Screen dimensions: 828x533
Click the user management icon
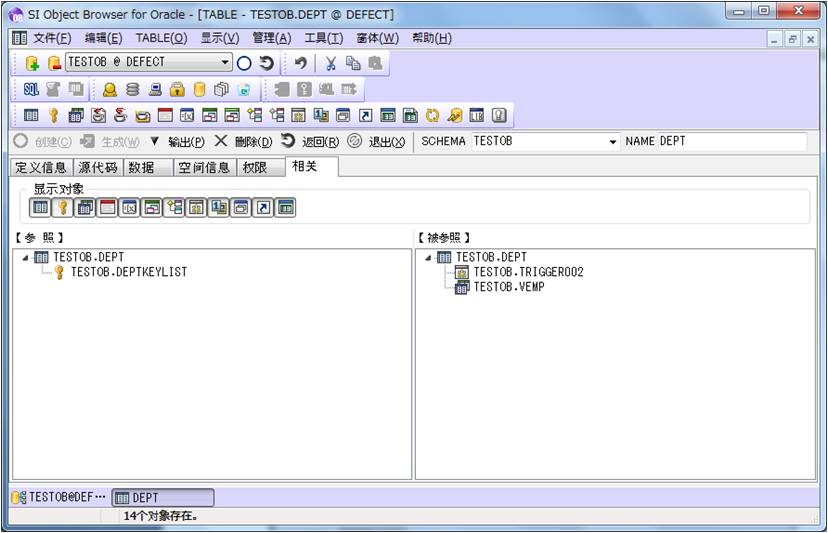coord(109,89)
